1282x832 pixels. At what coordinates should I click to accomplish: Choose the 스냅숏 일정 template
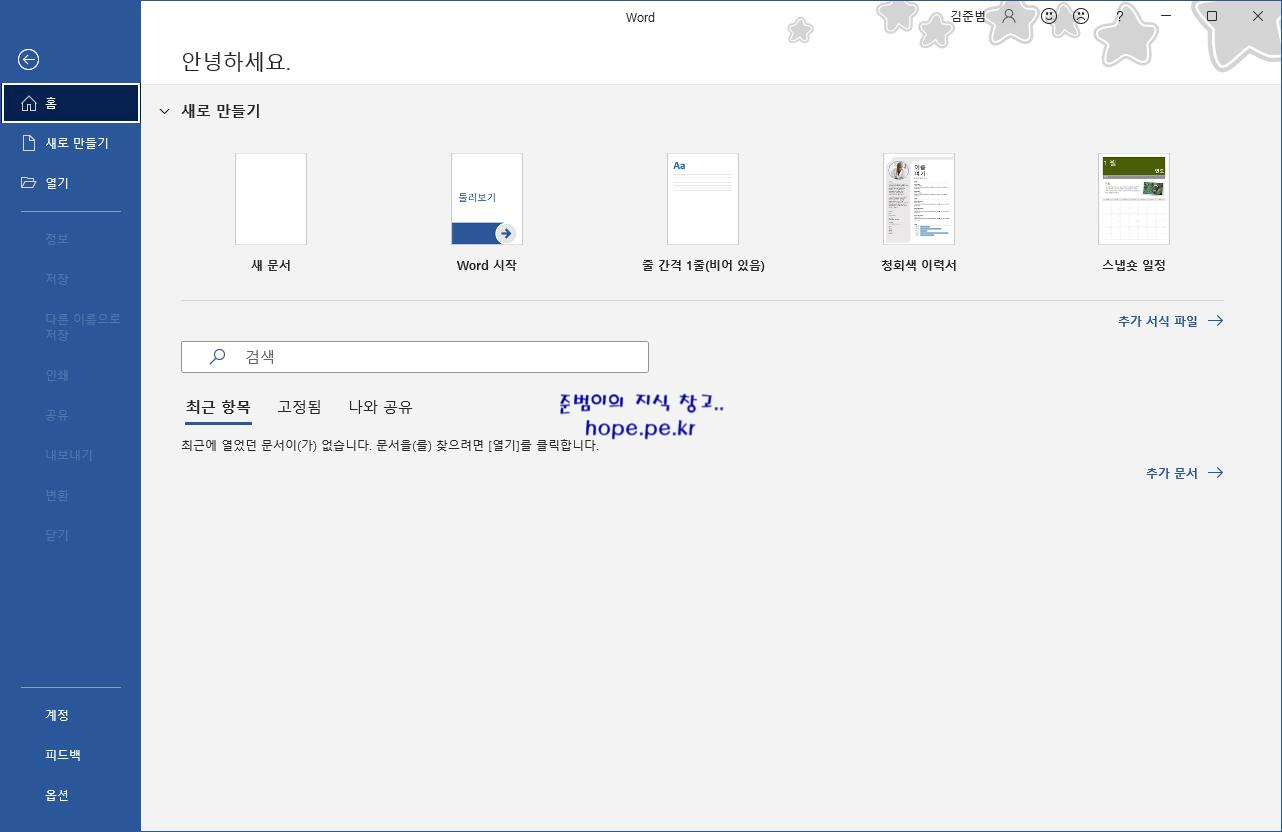pyautogui.click(x=1134, y=199)
